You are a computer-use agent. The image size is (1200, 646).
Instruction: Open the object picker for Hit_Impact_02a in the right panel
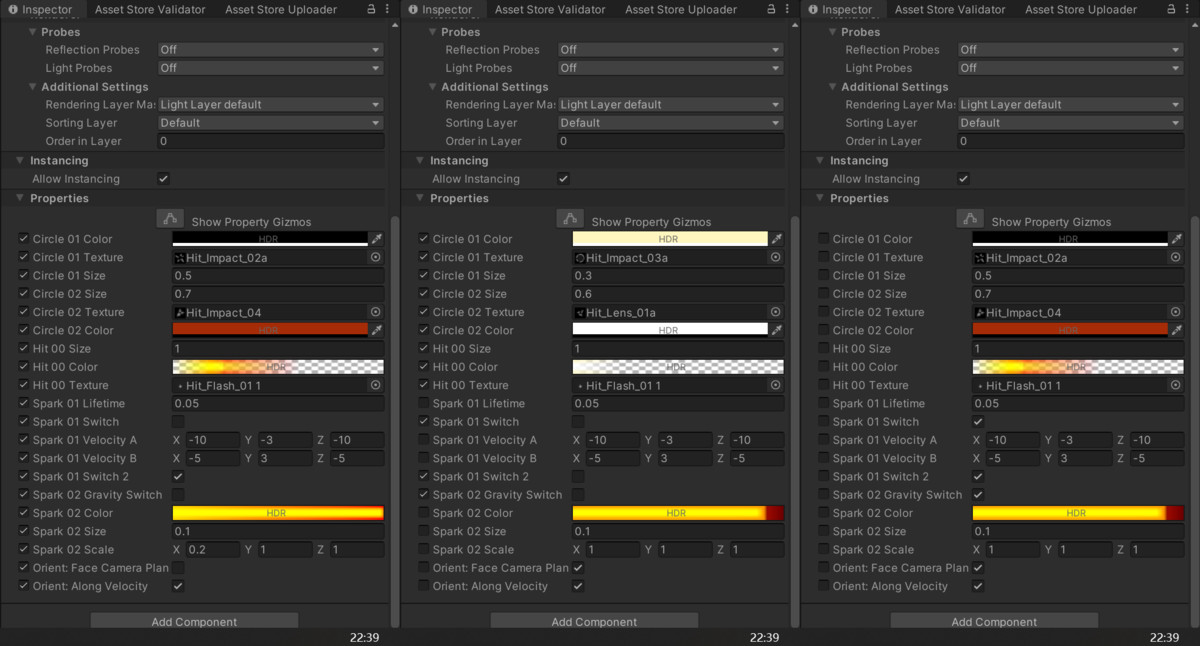pos(1176,257)
